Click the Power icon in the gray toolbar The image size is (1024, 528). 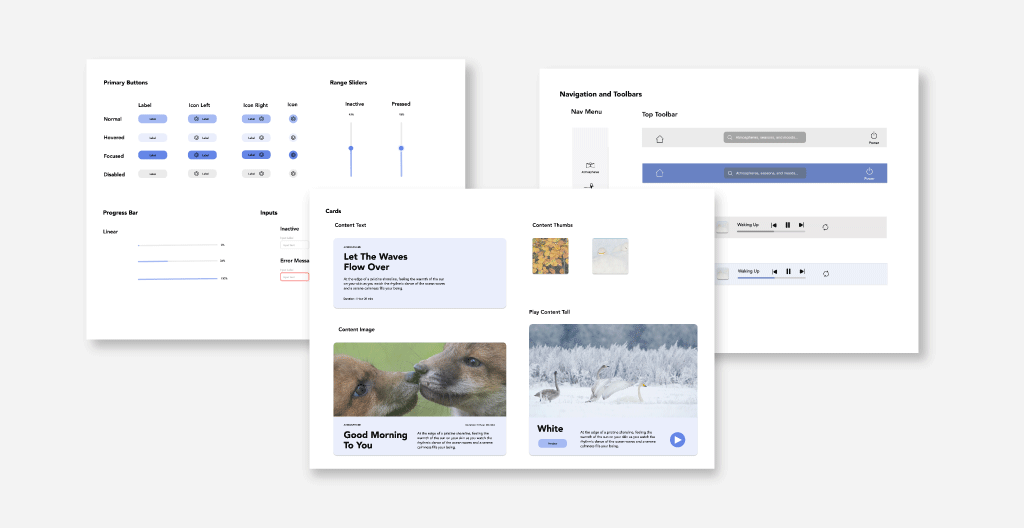coord(873,136)
